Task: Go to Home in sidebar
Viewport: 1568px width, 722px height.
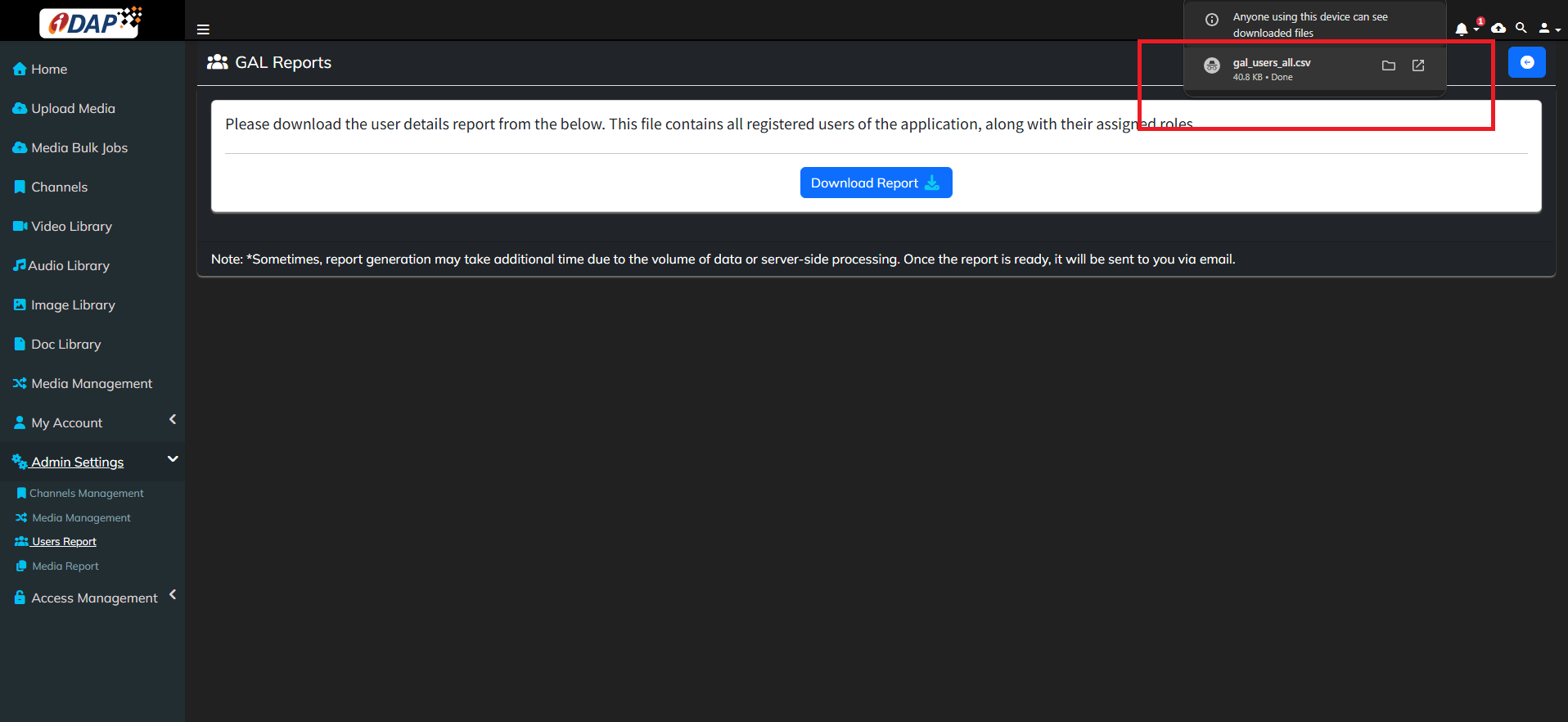Action: (x=49, y=70)
